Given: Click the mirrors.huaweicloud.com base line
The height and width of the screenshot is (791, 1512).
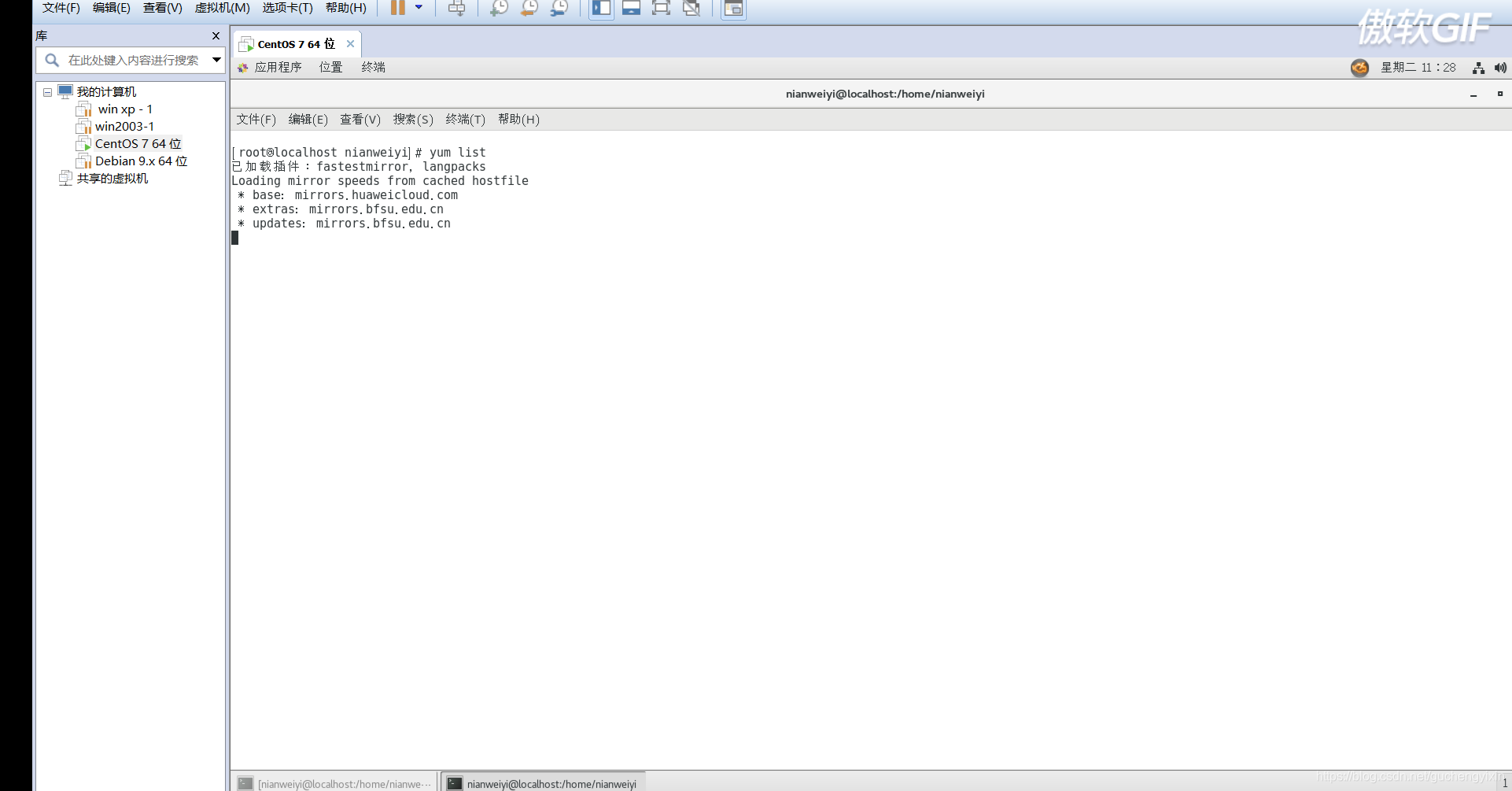Looking at the screenshot, I should tap(348, 195).
